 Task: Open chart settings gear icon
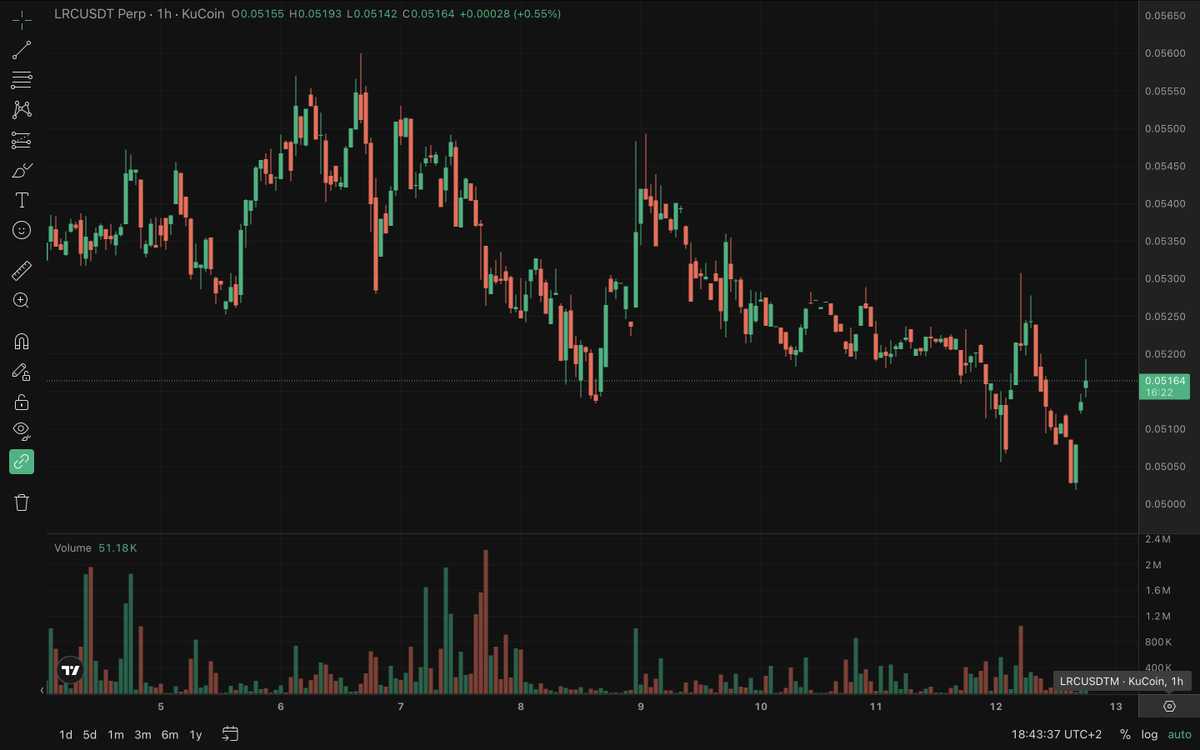[1169, 706]
